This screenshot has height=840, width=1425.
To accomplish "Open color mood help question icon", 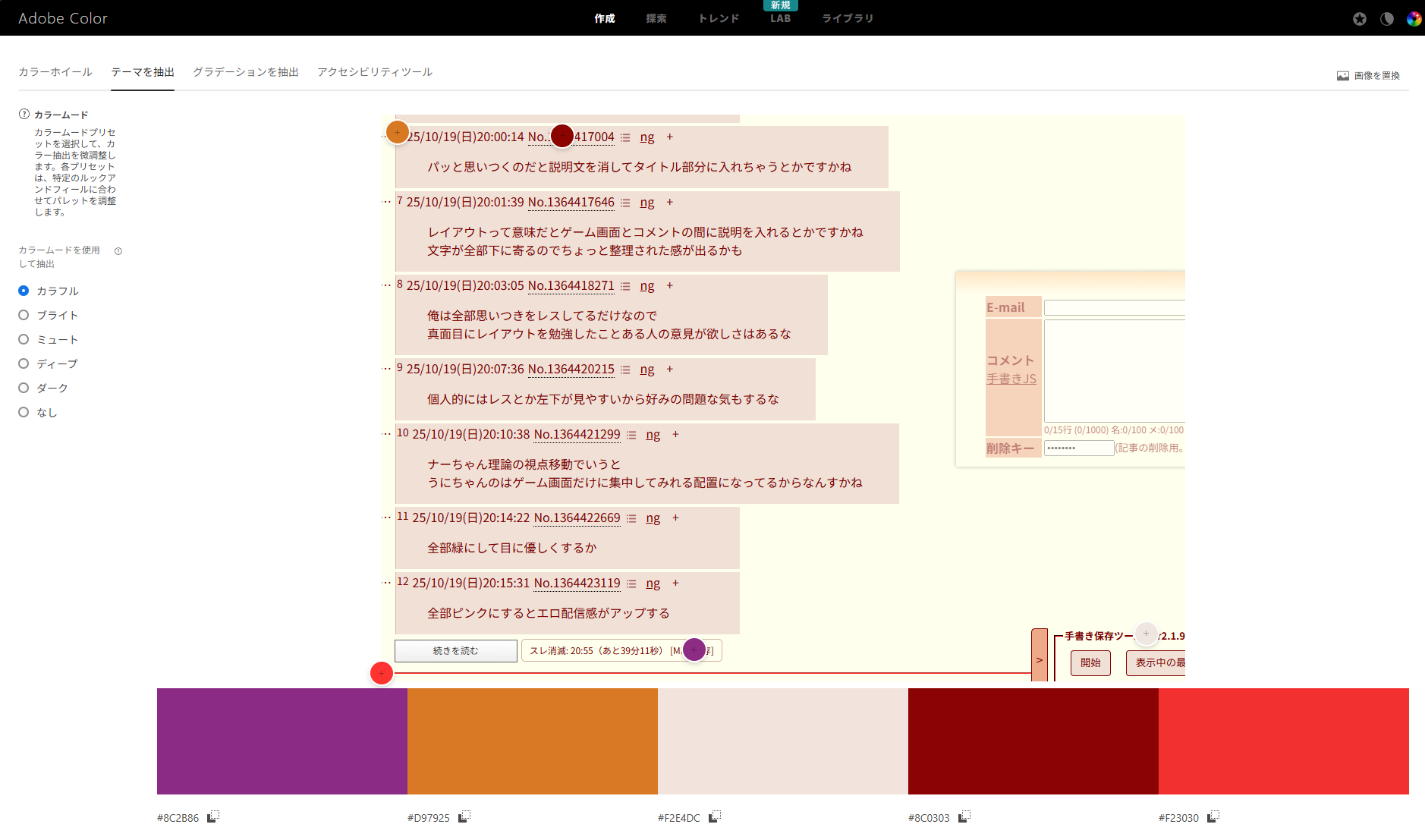I will (24, 115).
